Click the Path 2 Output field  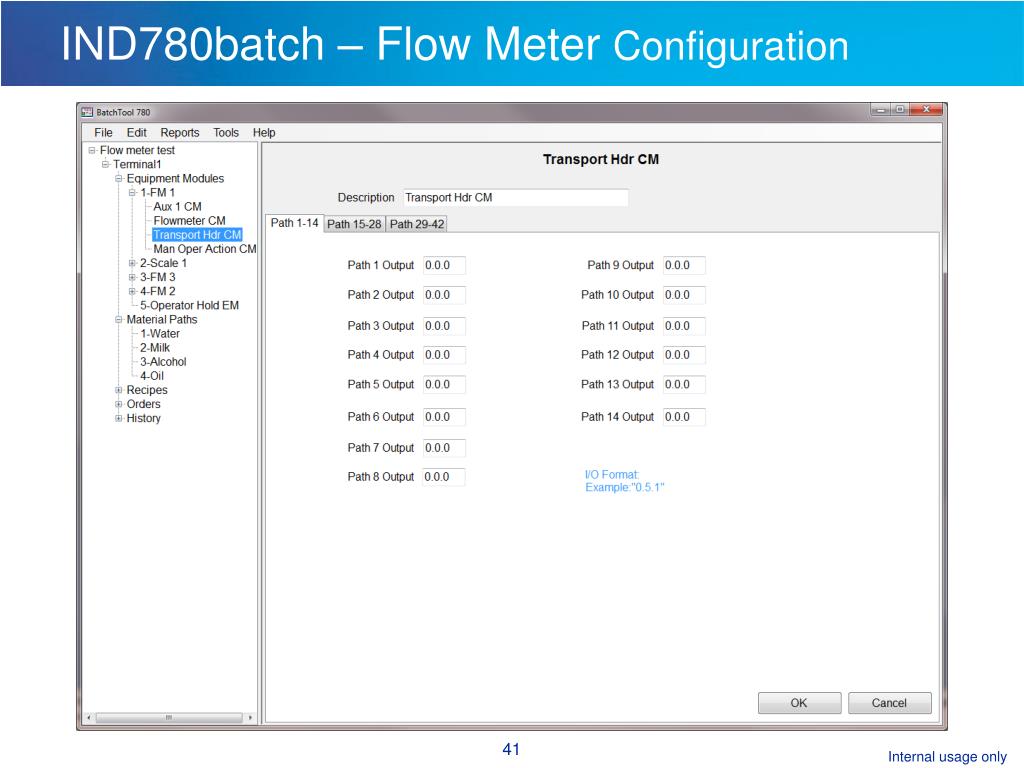(444, 295)
